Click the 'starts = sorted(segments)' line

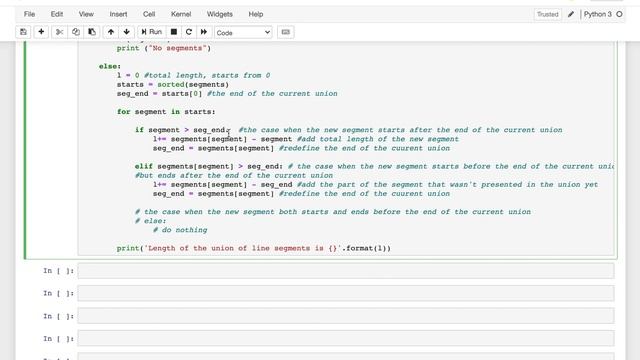coord(173,84)
